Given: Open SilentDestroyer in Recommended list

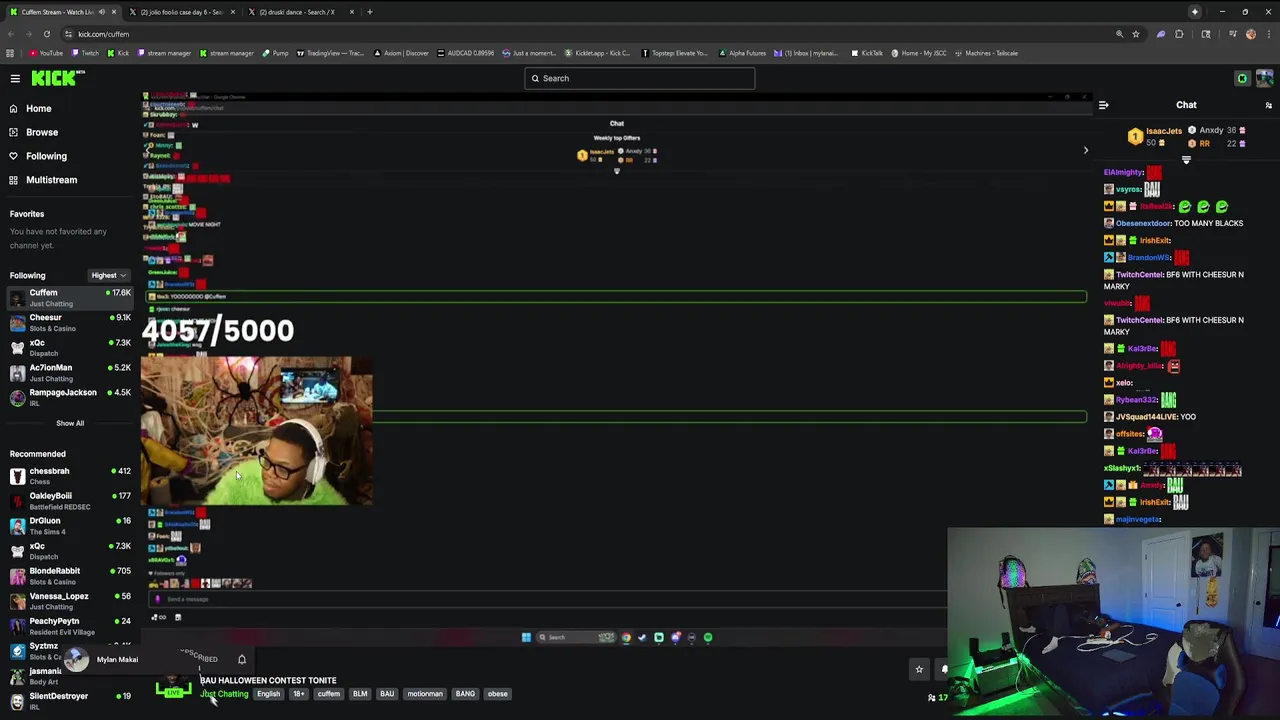Looking at the screenshot, I should [x=70, y=701].
